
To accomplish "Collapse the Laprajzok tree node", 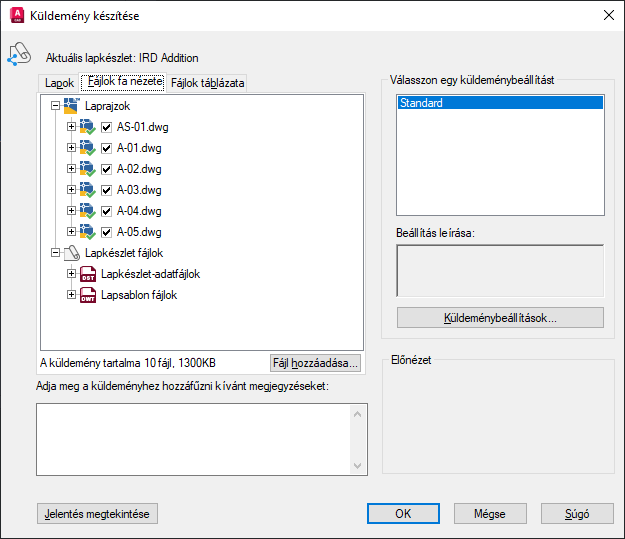I will tap(55, 106).
